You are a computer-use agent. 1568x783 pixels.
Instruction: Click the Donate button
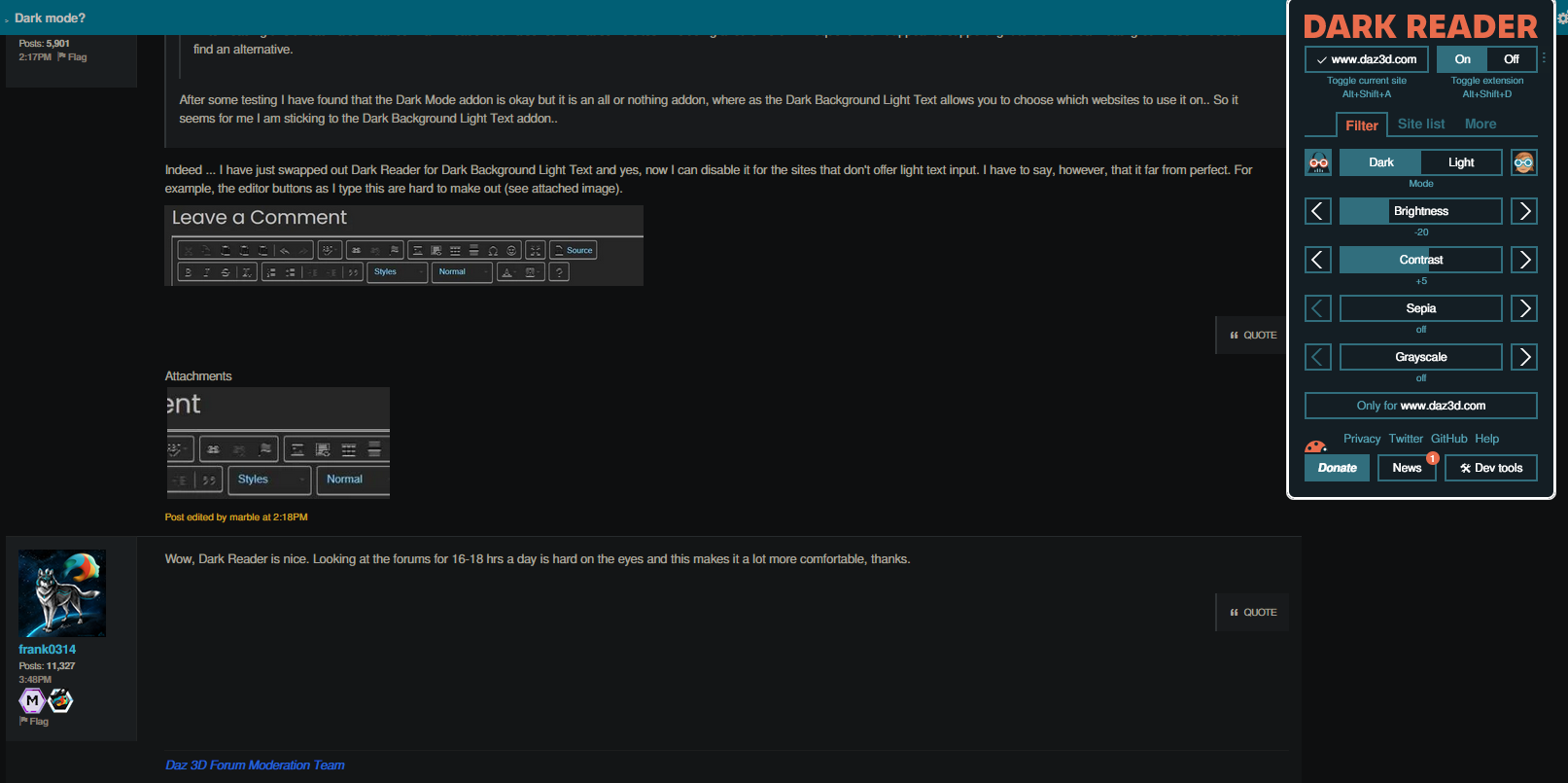point(1338,468)
